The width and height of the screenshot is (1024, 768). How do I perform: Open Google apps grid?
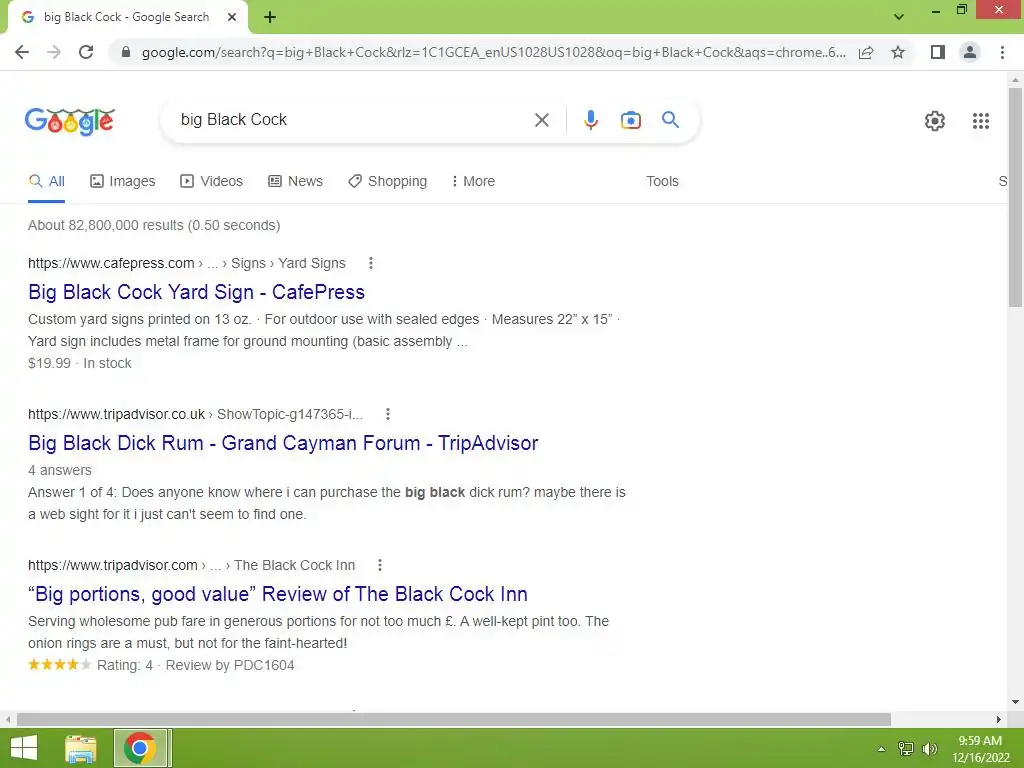[980, 121]
